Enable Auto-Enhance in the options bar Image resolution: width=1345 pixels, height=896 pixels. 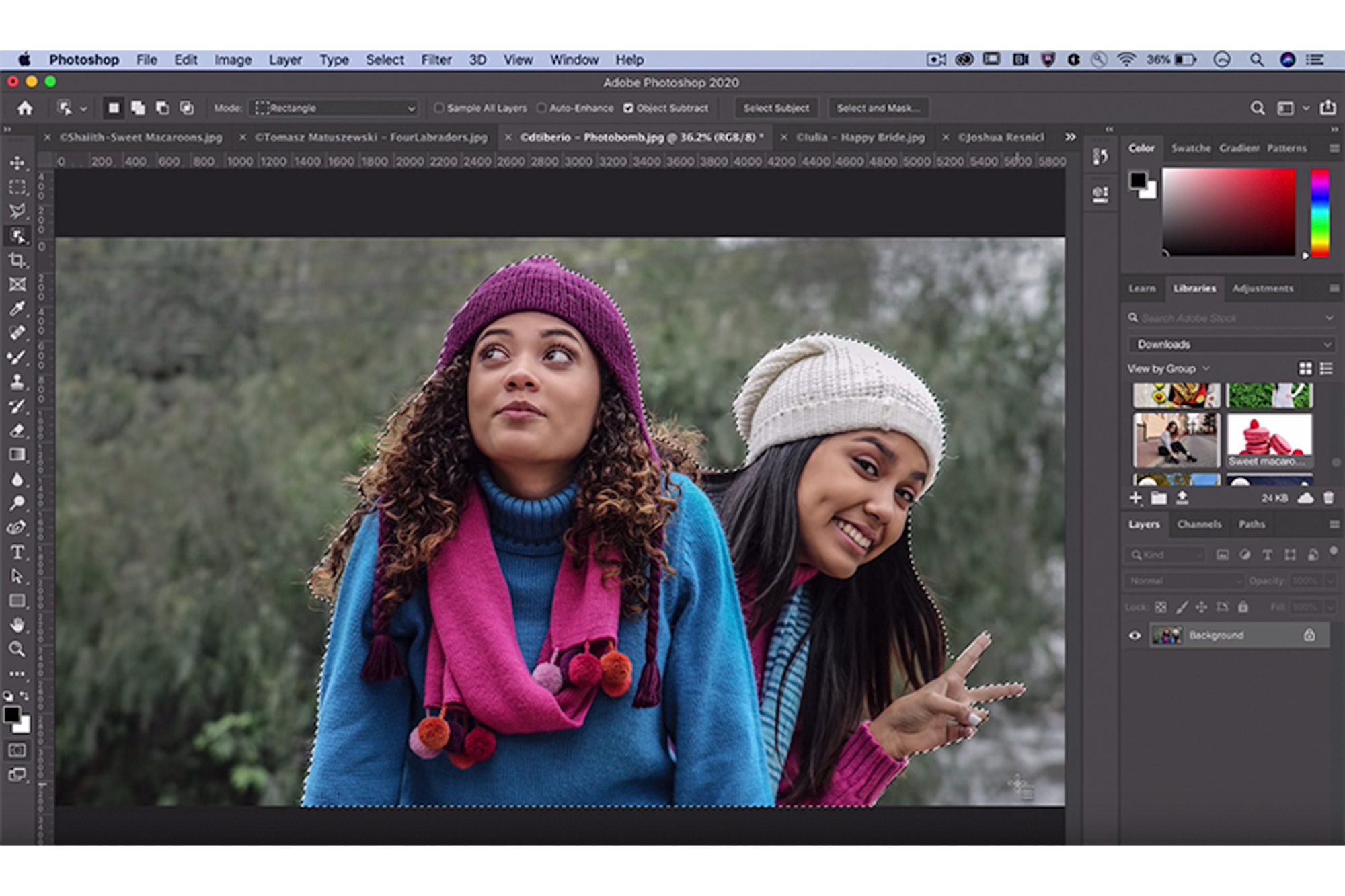[x=542, y=108]
